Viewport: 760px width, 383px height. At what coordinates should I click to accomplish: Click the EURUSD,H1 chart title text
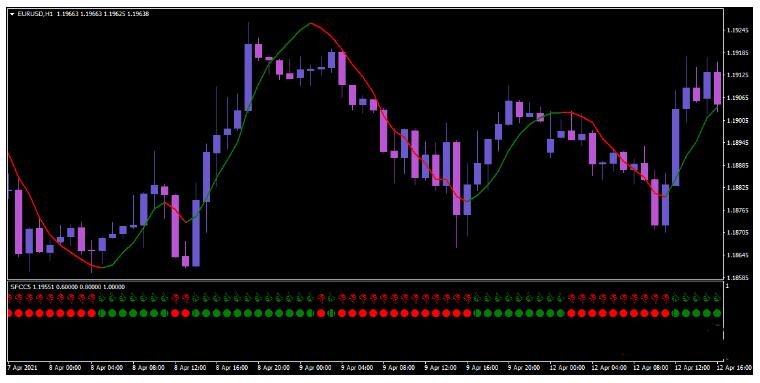35,14
